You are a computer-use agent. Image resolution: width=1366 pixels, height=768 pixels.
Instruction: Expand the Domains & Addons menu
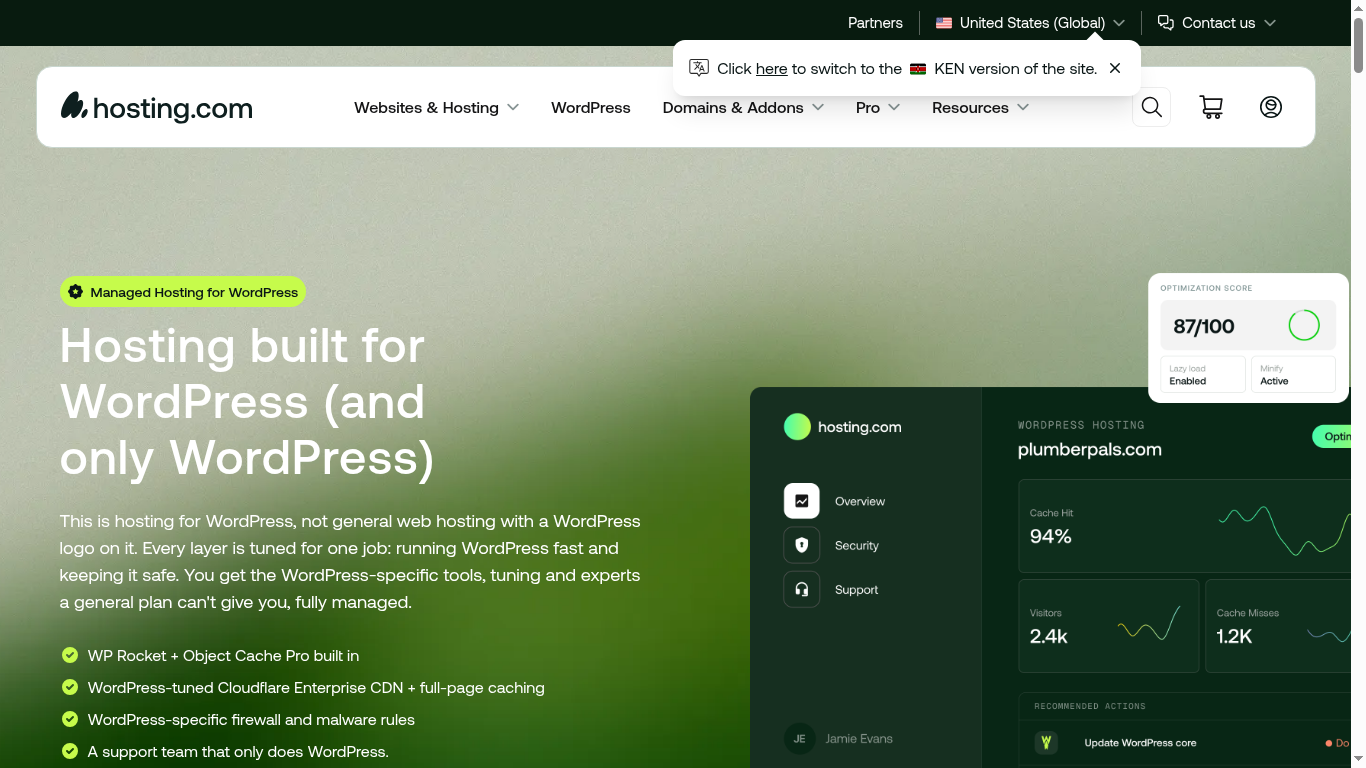[x=743, y=107]
